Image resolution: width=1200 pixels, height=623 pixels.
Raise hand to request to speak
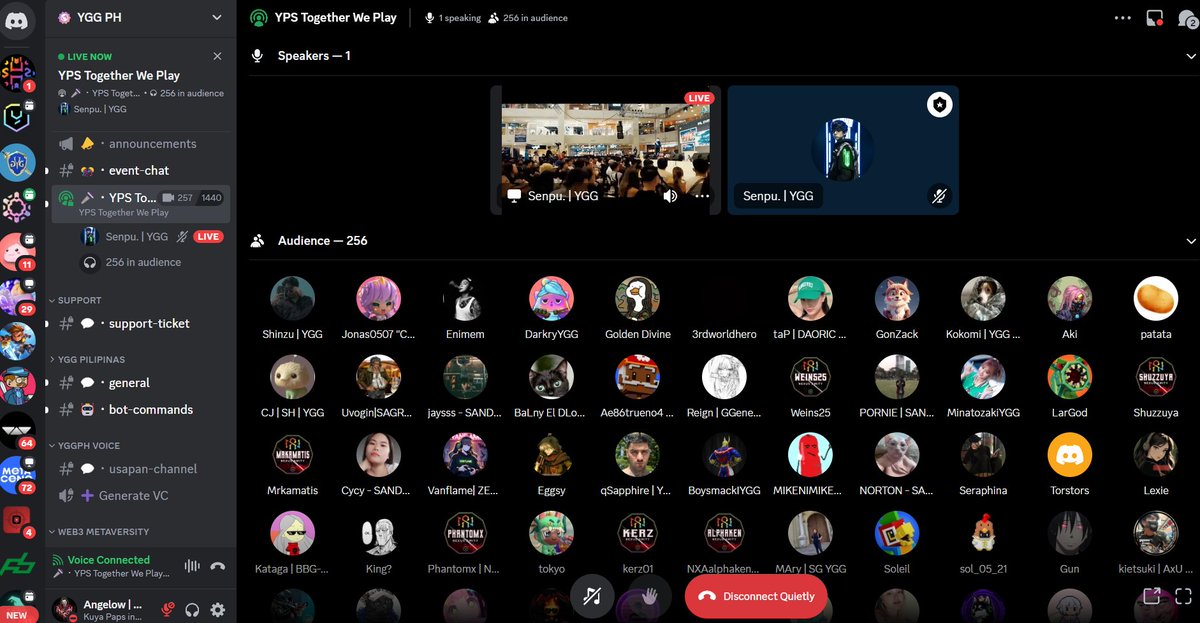[x=649, y=596]
